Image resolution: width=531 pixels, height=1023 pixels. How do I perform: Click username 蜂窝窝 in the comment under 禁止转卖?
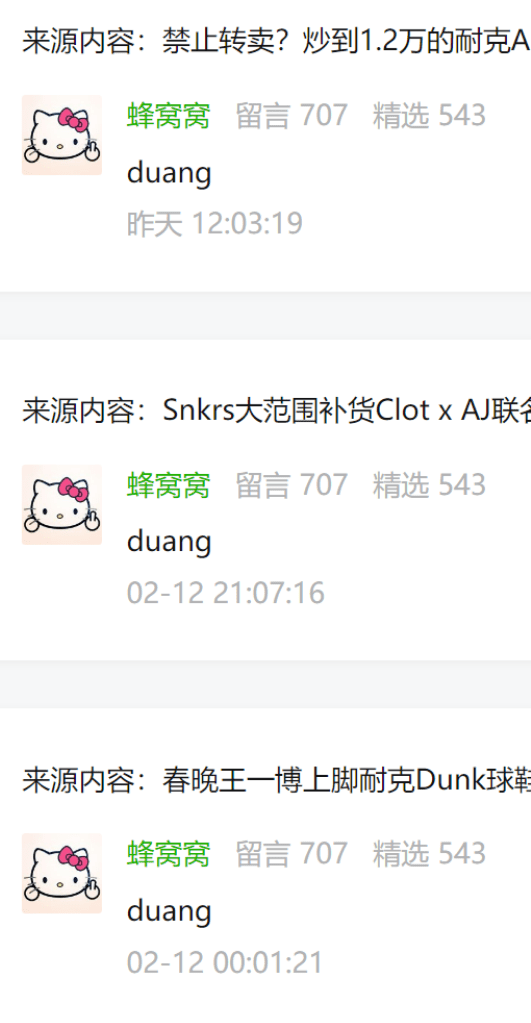coord(168,116)
